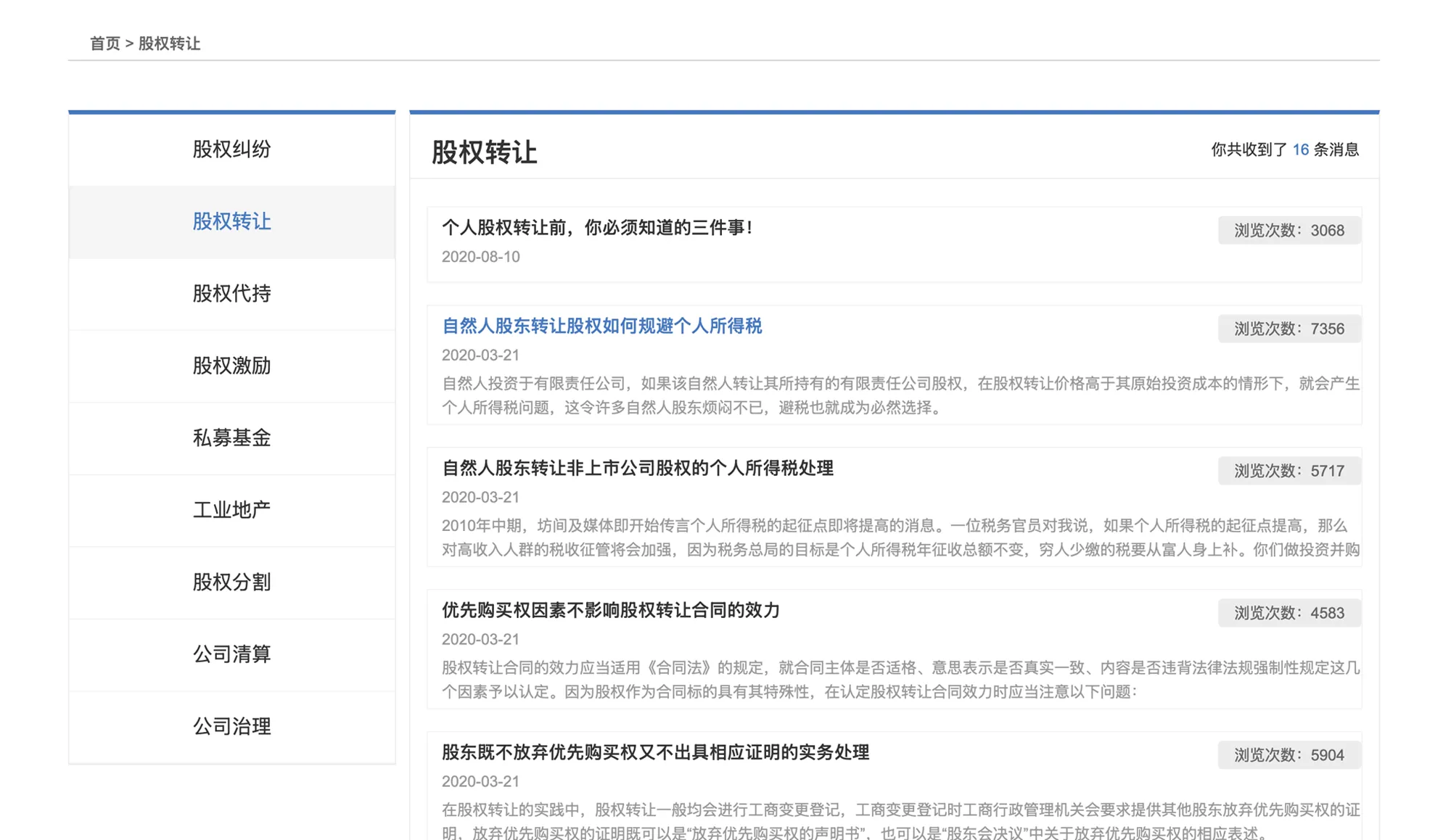
Task: Select 股权纠纷 in the sidebar
Action: [x=231, y=149]
